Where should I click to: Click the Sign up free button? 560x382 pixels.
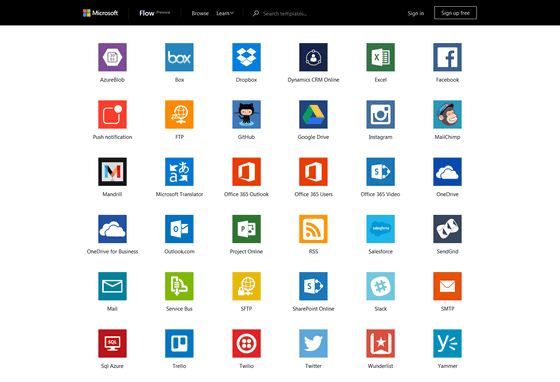(x=455, y=13)
